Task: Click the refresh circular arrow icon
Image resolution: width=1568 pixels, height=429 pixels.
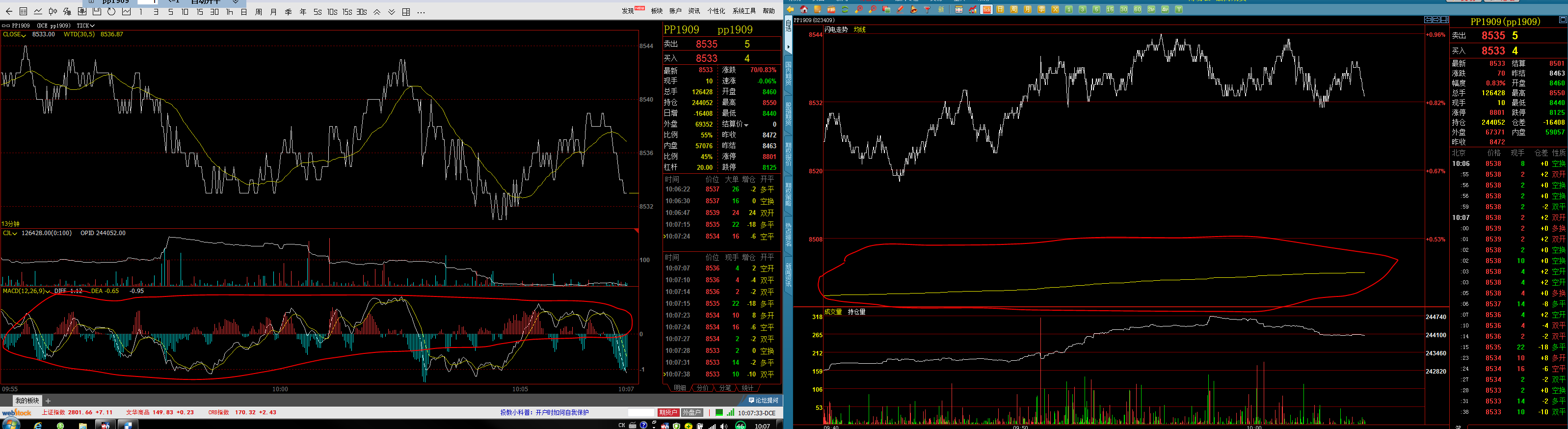Action: [x=111, y=12]
